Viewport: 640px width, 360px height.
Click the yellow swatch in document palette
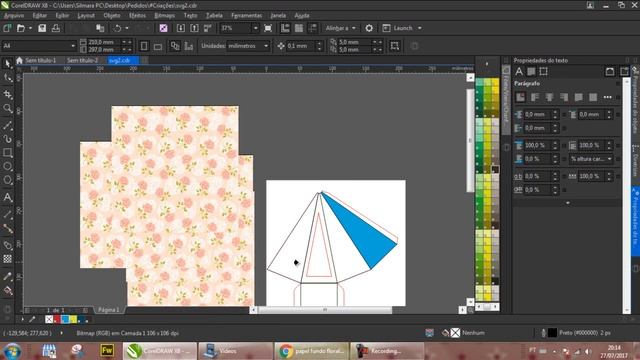click(x=73, y=319)
